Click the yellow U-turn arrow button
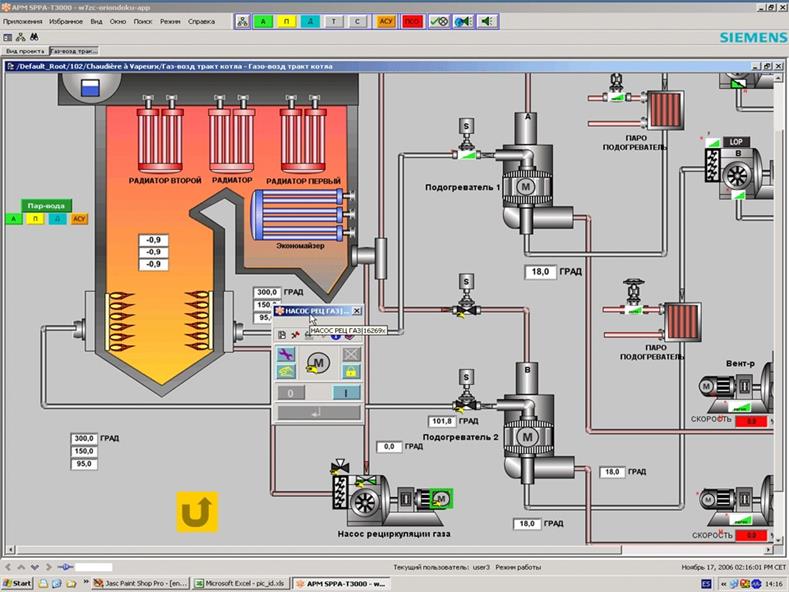 click(197, 510)
